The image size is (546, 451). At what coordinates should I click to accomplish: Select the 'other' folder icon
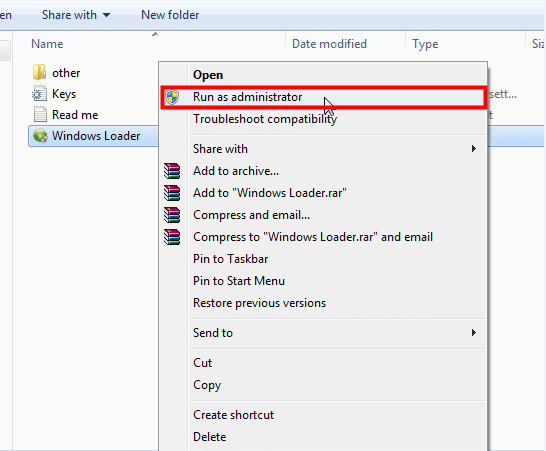[39, 72]
